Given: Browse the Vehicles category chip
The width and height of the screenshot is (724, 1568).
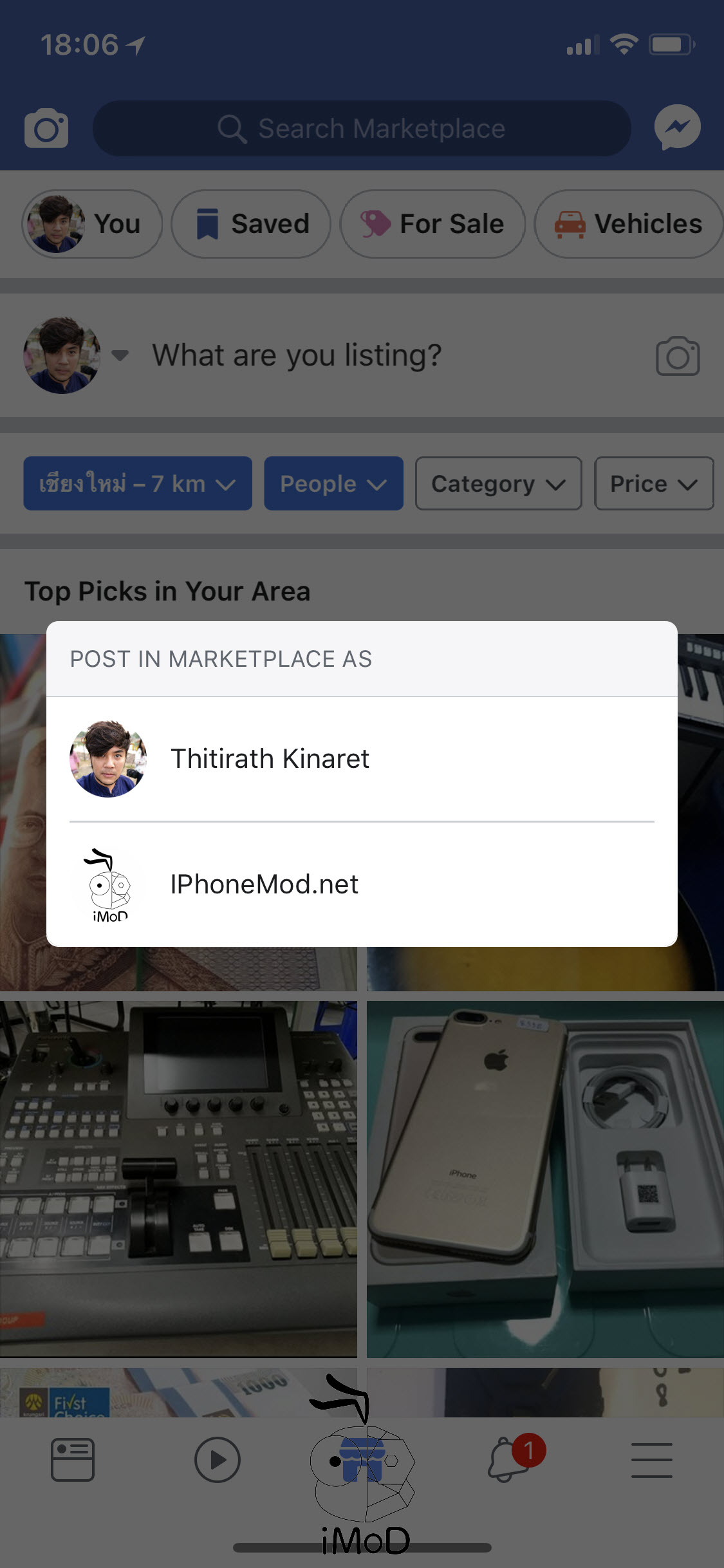Looking at the screenshot, I should [x=628, y=224].
